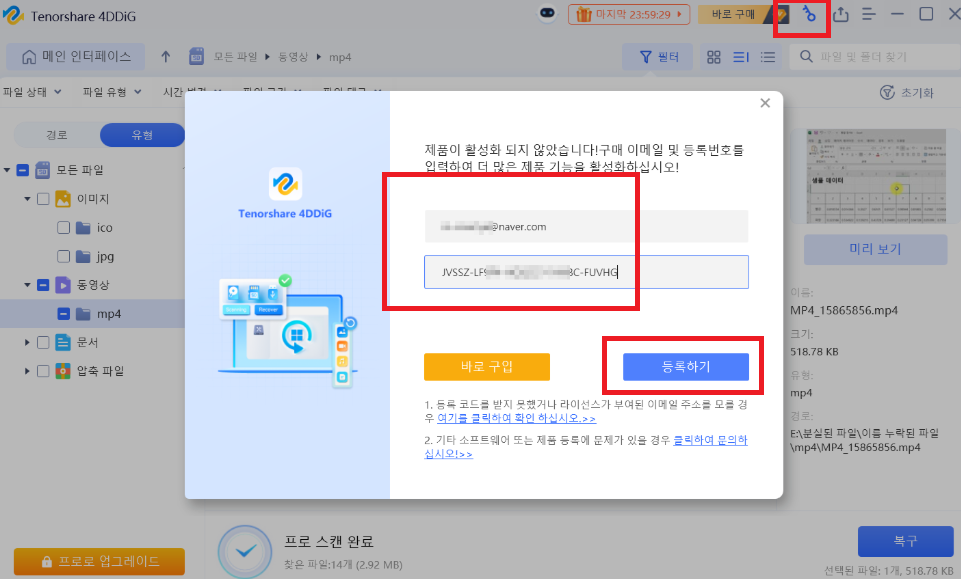The height and width of the screenshot is (579, 961).
Task: Collapse the 이미지 tree node
Action: (27, 199)
